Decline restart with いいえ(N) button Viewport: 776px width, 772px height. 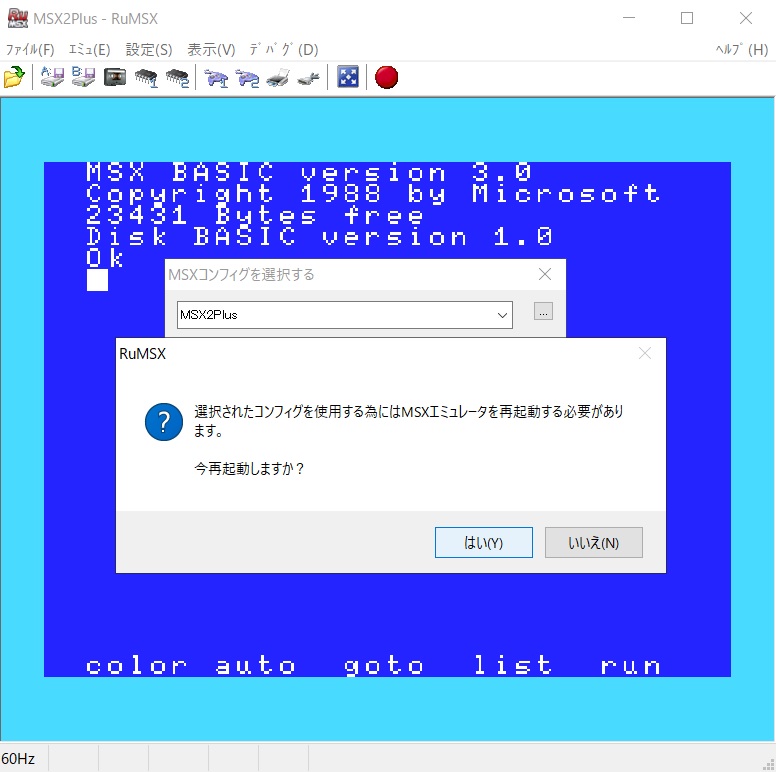[593, 542]
